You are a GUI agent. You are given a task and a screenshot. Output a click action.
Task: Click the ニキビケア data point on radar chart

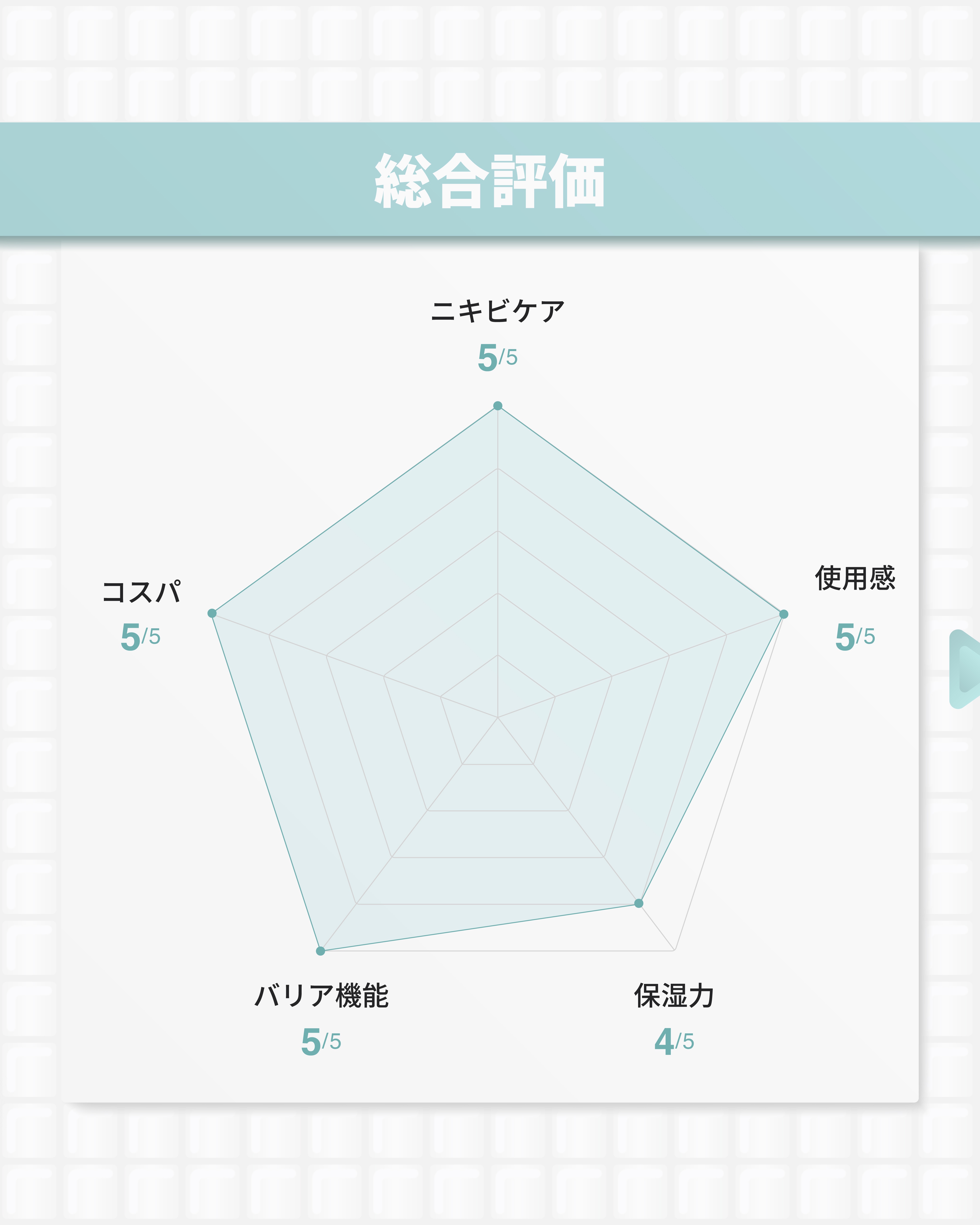coord(498,406)
